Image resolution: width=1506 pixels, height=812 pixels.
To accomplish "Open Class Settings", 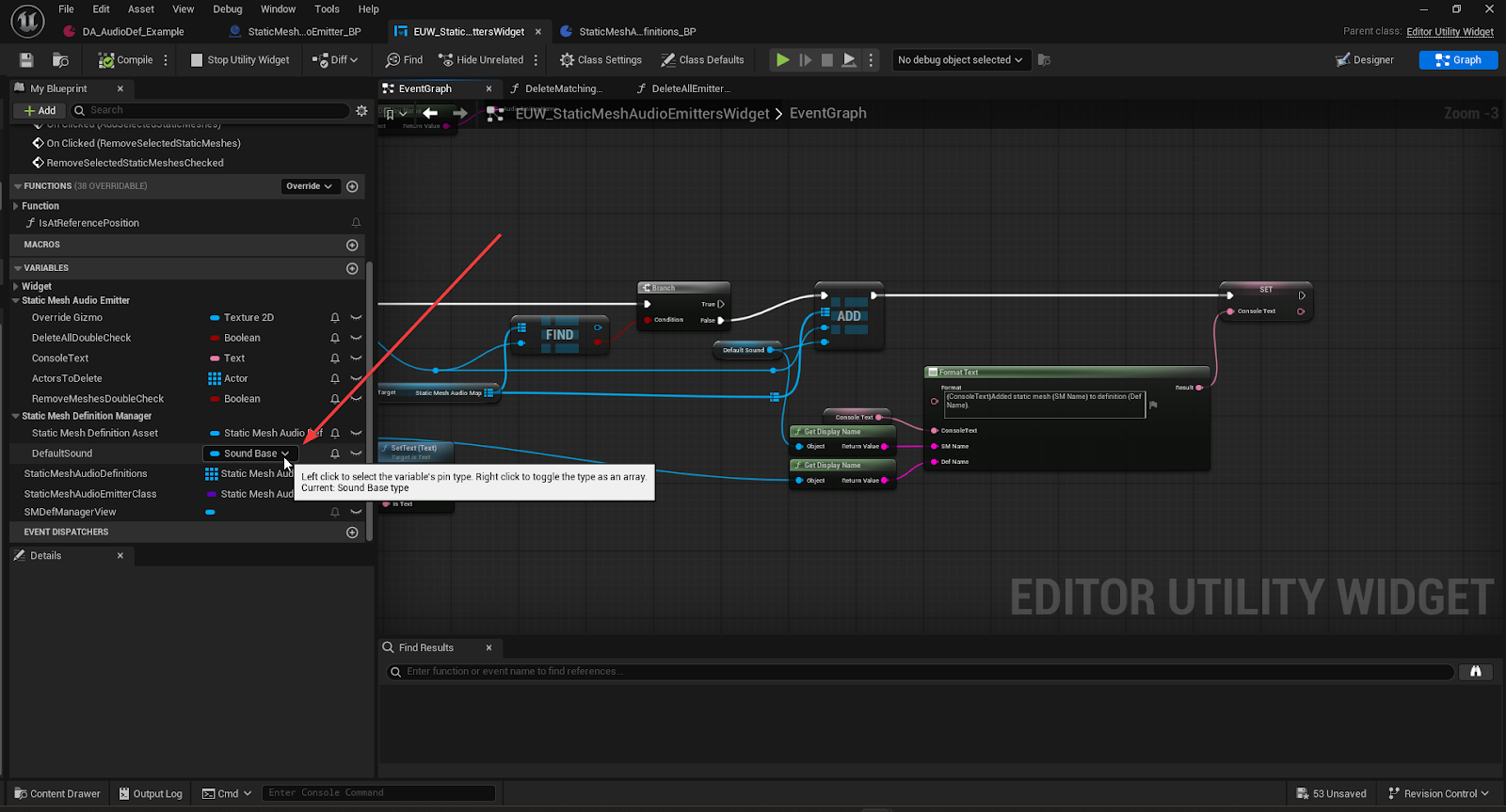I will [x=601, y=59].
